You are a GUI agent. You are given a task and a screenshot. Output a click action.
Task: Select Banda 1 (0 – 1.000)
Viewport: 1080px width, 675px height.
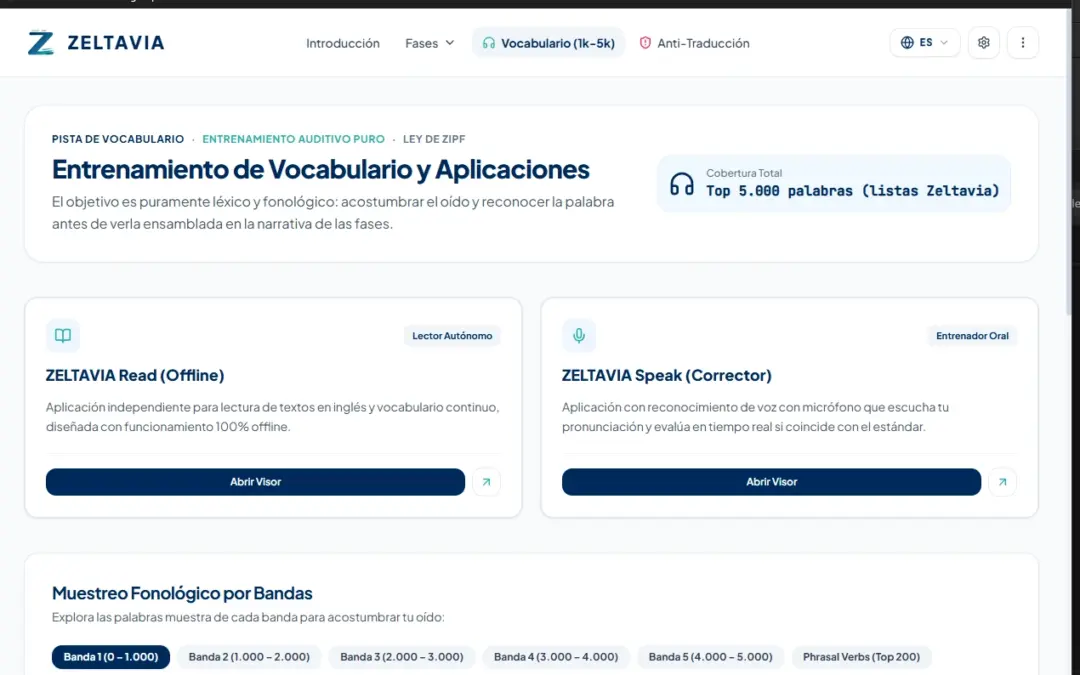coord(111,657)
